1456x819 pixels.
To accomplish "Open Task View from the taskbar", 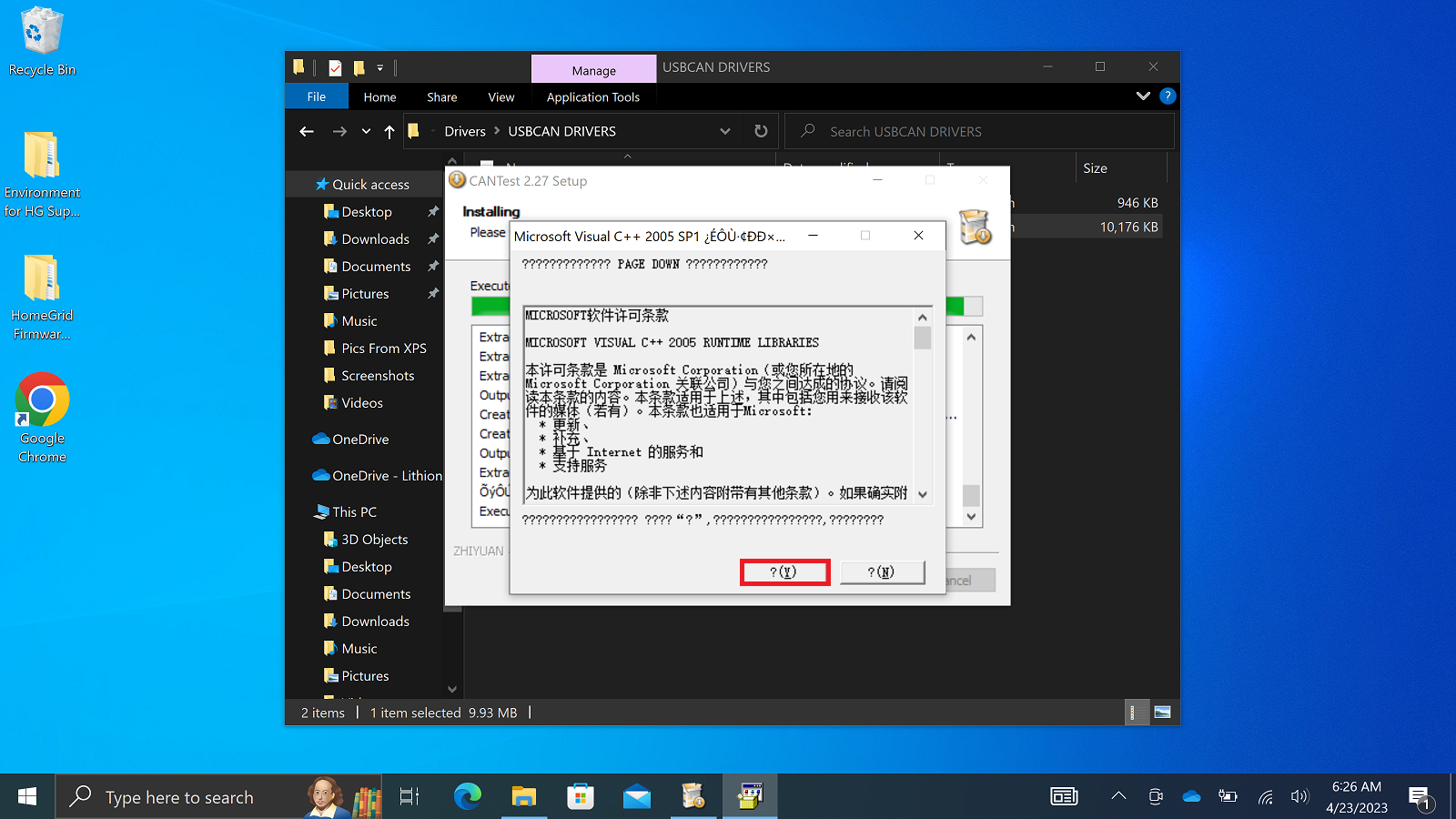I will (x=409, y=797).
